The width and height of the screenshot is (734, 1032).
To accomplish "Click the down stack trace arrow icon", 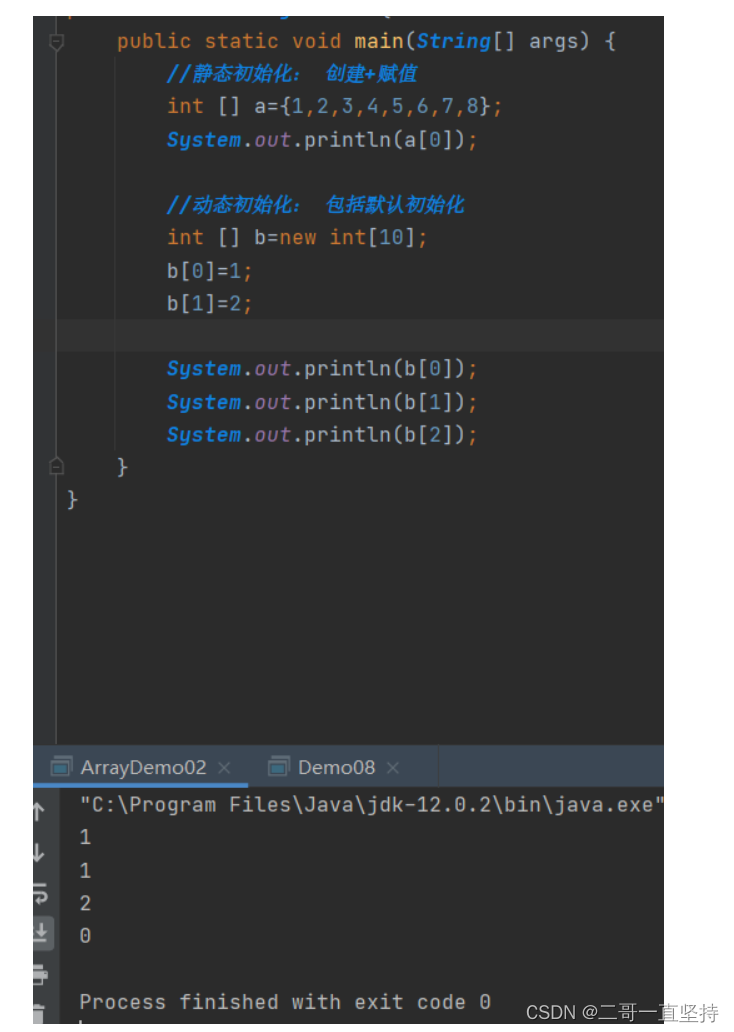I will [39, 853].
